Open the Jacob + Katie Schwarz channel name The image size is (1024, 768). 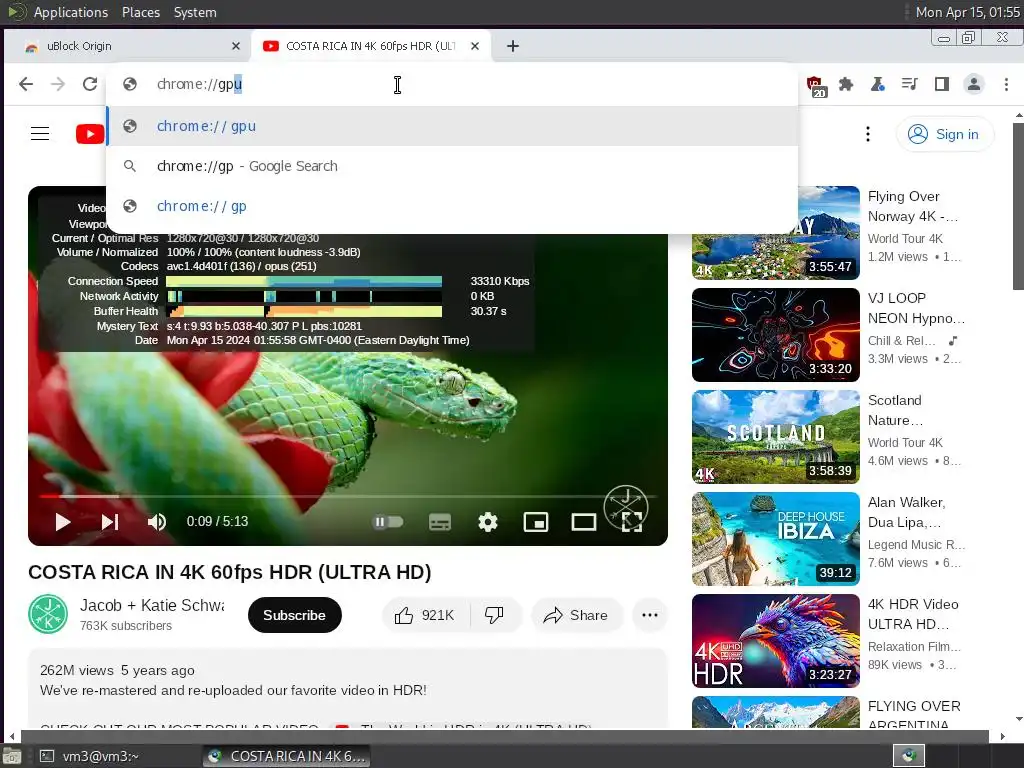(152, 605)
